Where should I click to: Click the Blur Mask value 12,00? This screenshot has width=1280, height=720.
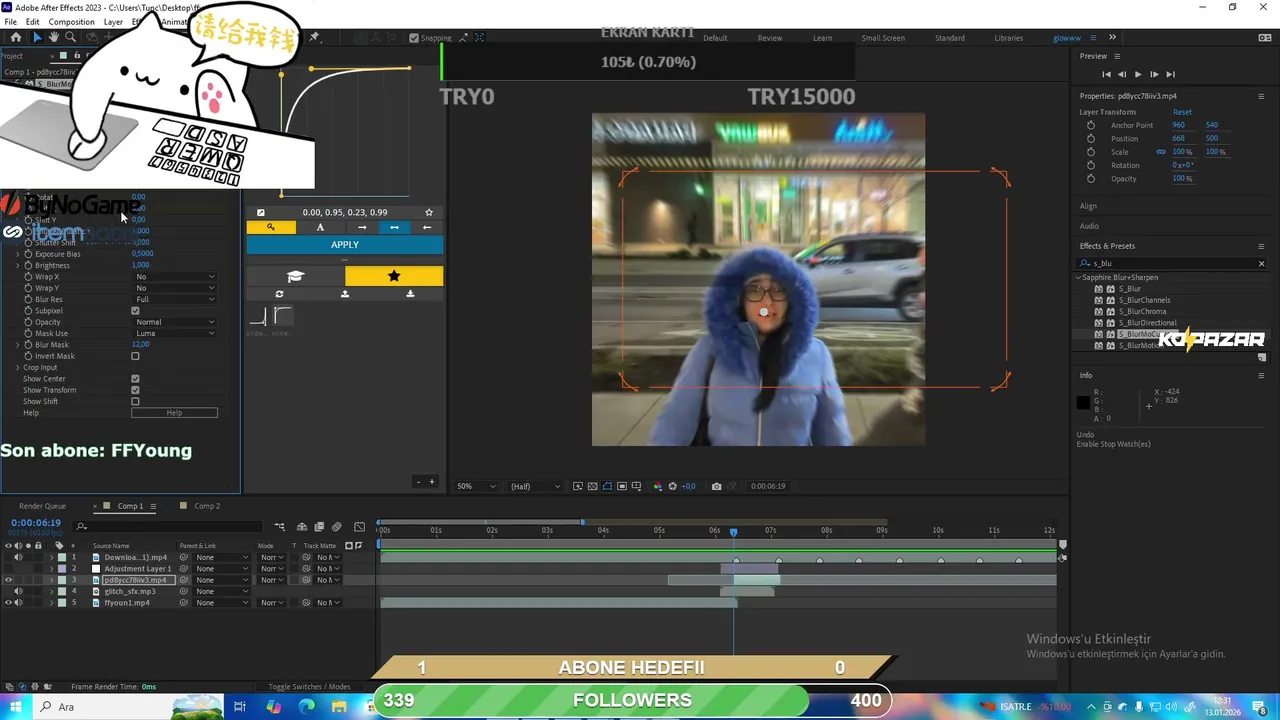140,345
